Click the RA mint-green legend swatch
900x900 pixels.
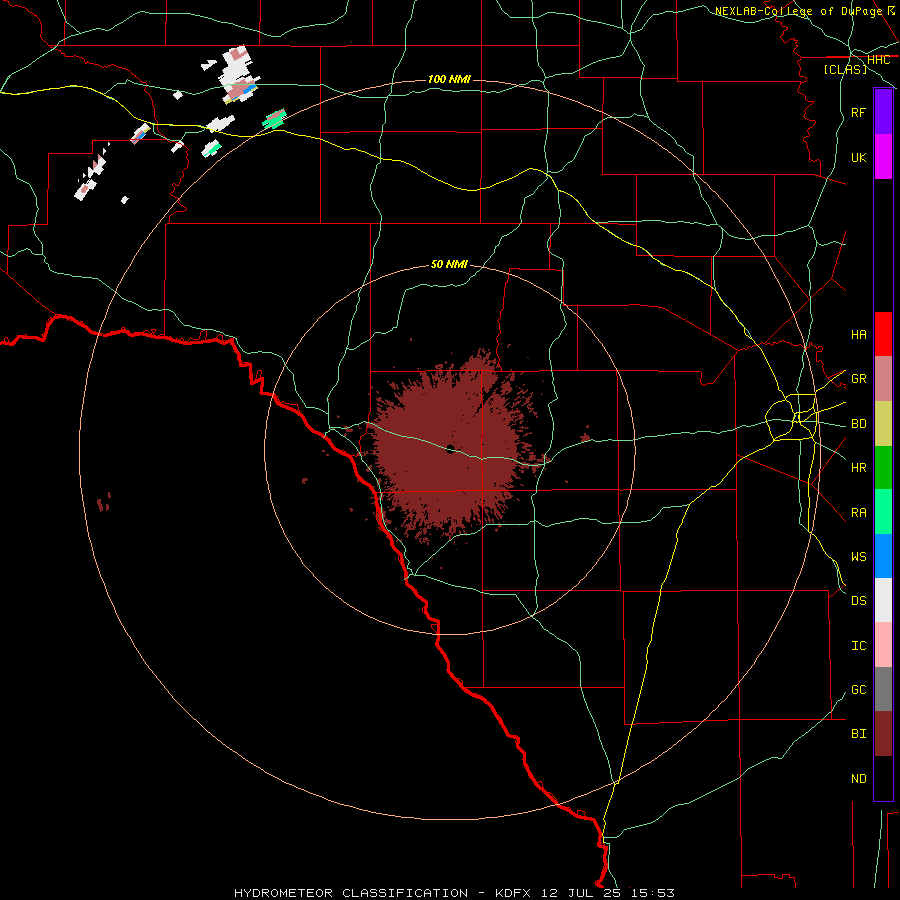pos(883,512)
